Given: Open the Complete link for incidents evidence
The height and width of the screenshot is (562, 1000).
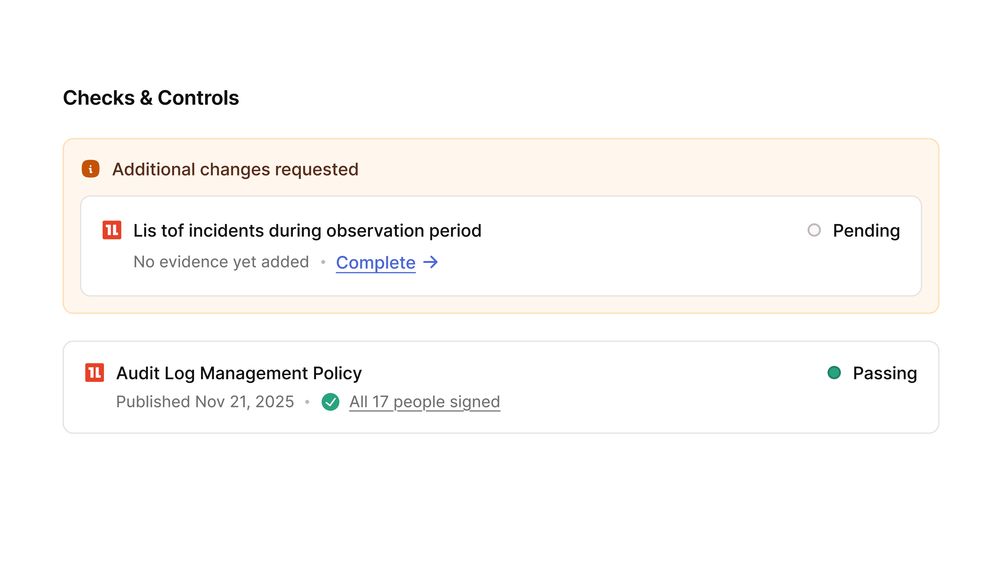Looking at the screenshot, I should click(x=376, y=262).
